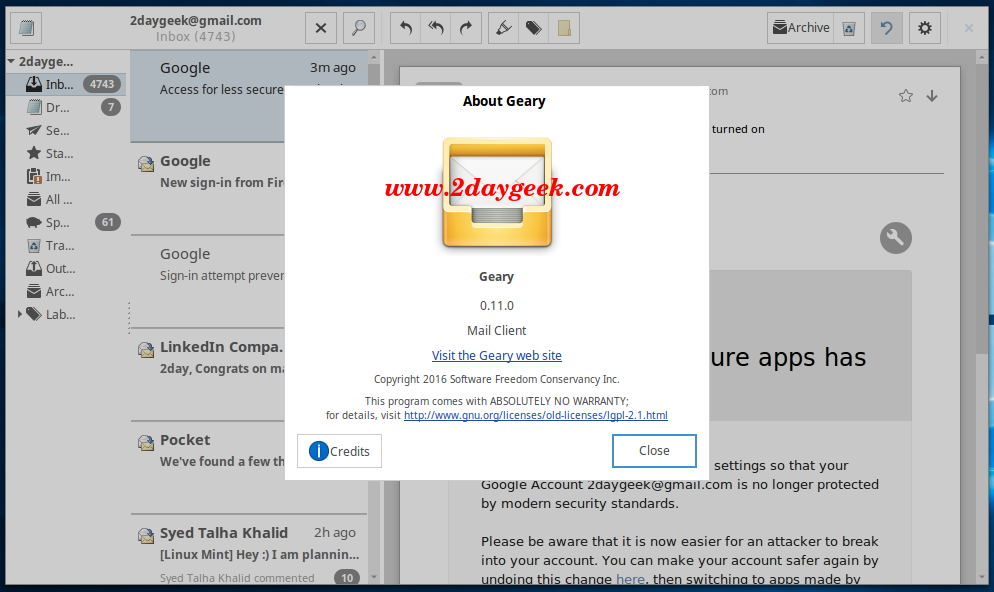Click the Spam count badge 61

(108, 222)
